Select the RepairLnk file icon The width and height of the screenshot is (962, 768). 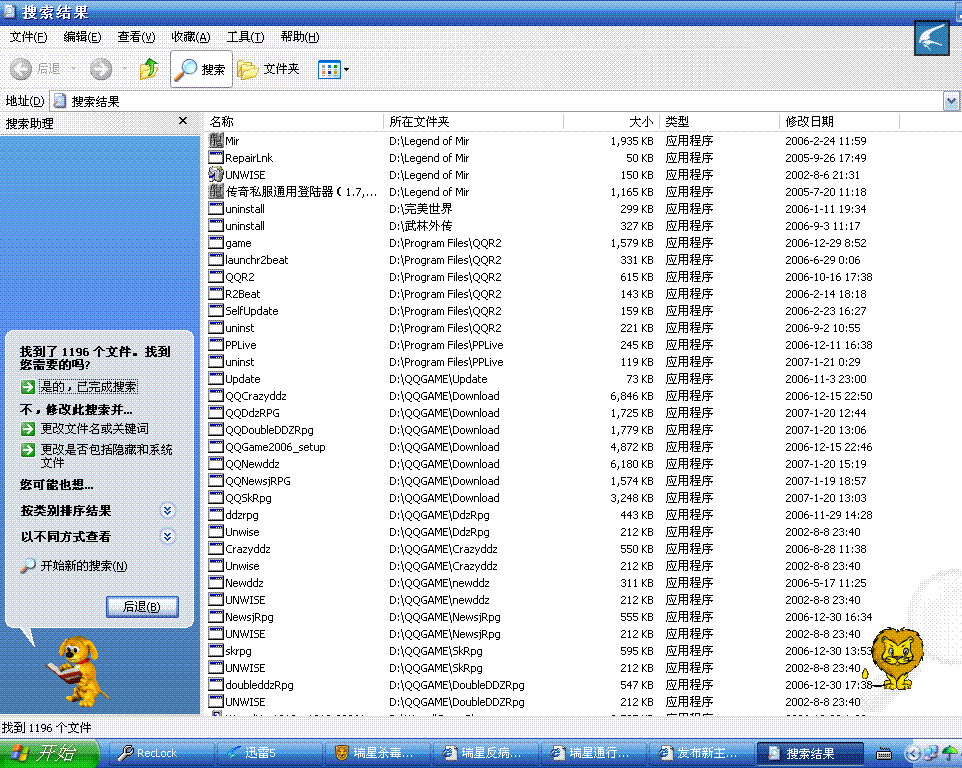(x=216, y=158)
